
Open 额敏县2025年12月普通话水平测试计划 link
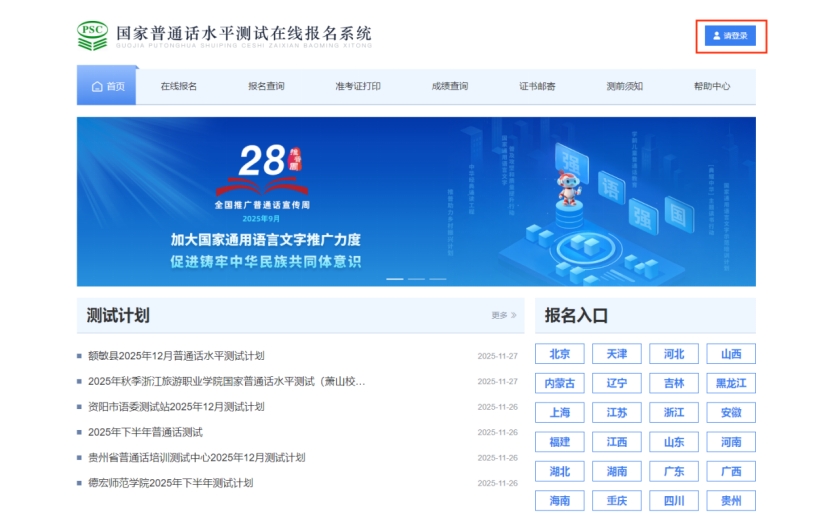click(176, 355)
